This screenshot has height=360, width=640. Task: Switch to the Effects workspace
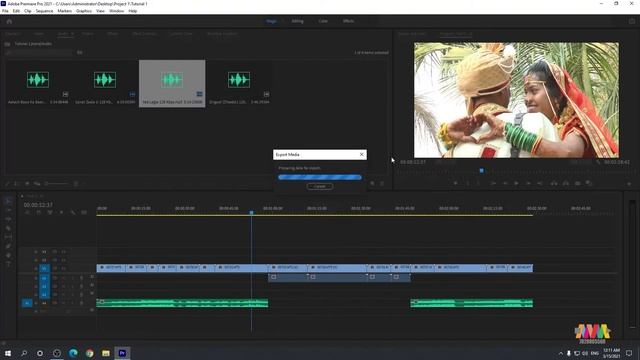pyautogui.click(x=348, y=21)
